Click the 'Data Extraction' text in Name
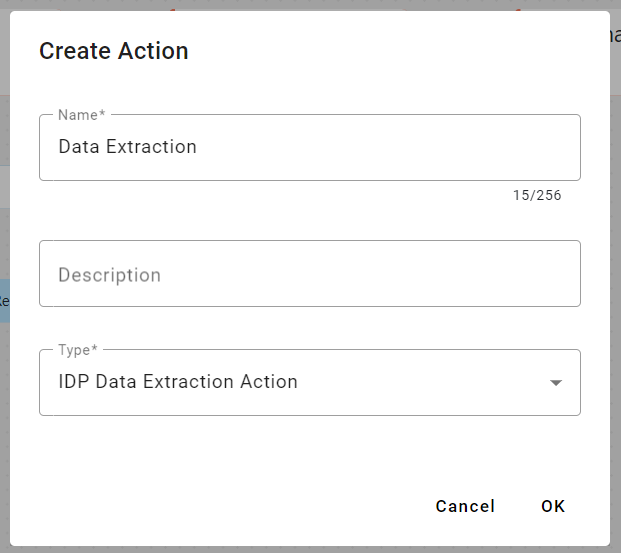Image resolution: width=621 pixels, height=553 pixels. click(127, 147)
